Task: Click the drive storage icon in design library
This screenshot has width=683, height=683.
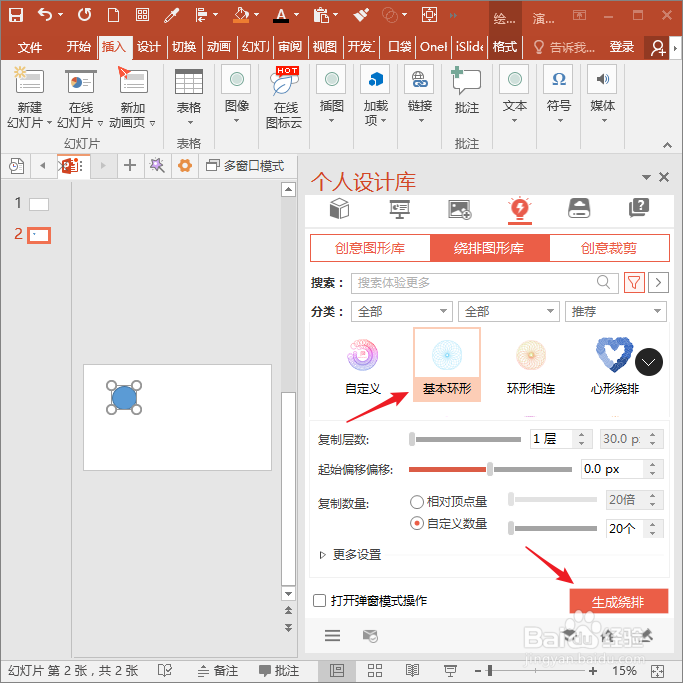Action: pos(579,208)
